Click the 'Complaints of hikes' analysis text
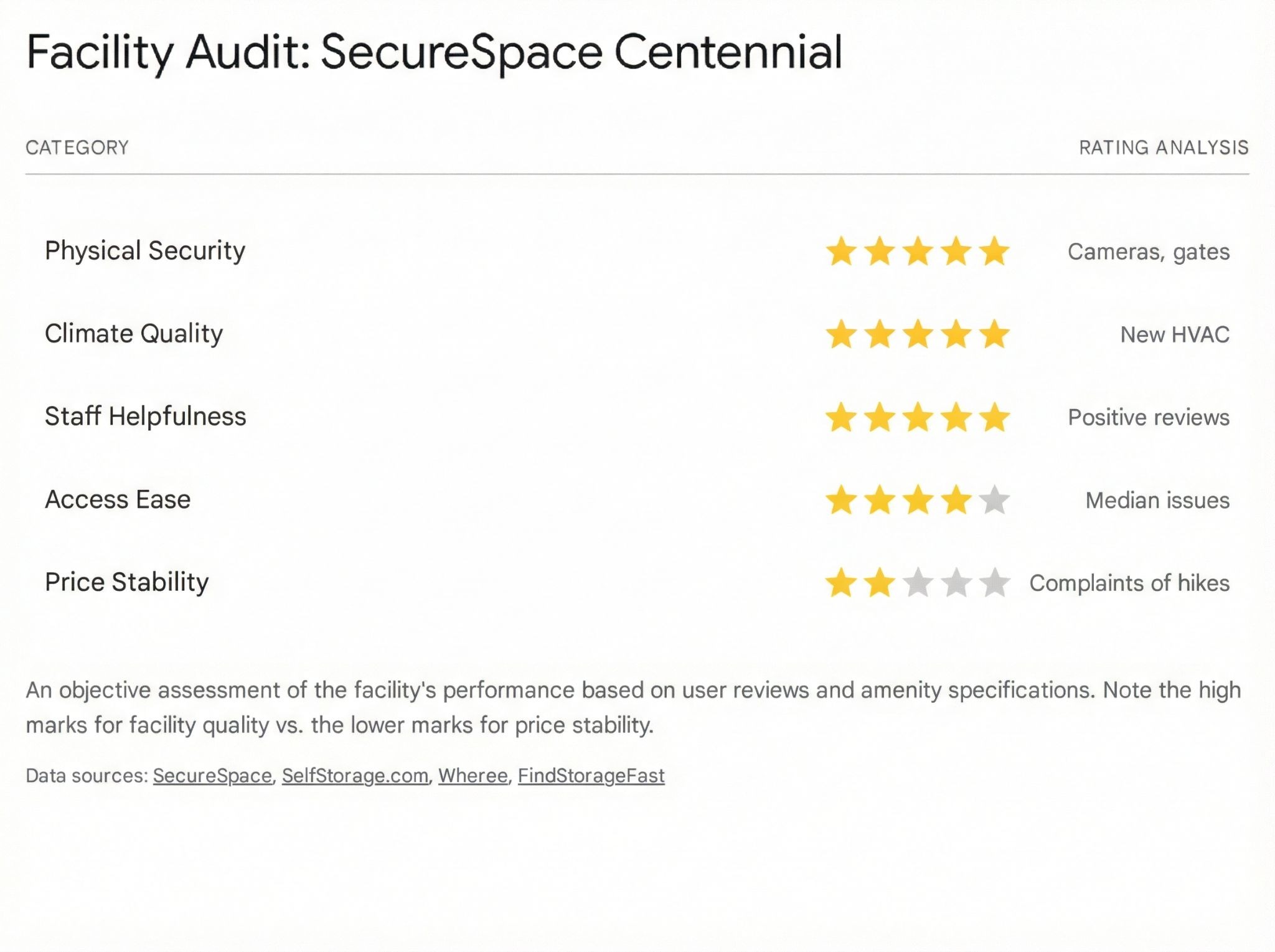 [x=1129, y=583]
